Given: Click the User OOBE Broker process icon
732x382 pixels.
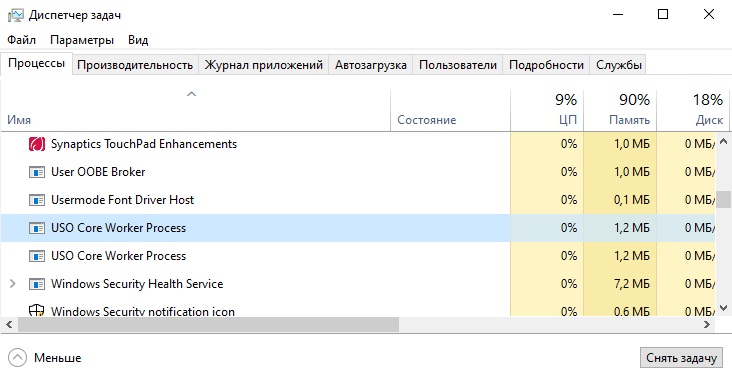Looking at the screenshot, I should tap(37, 172).
